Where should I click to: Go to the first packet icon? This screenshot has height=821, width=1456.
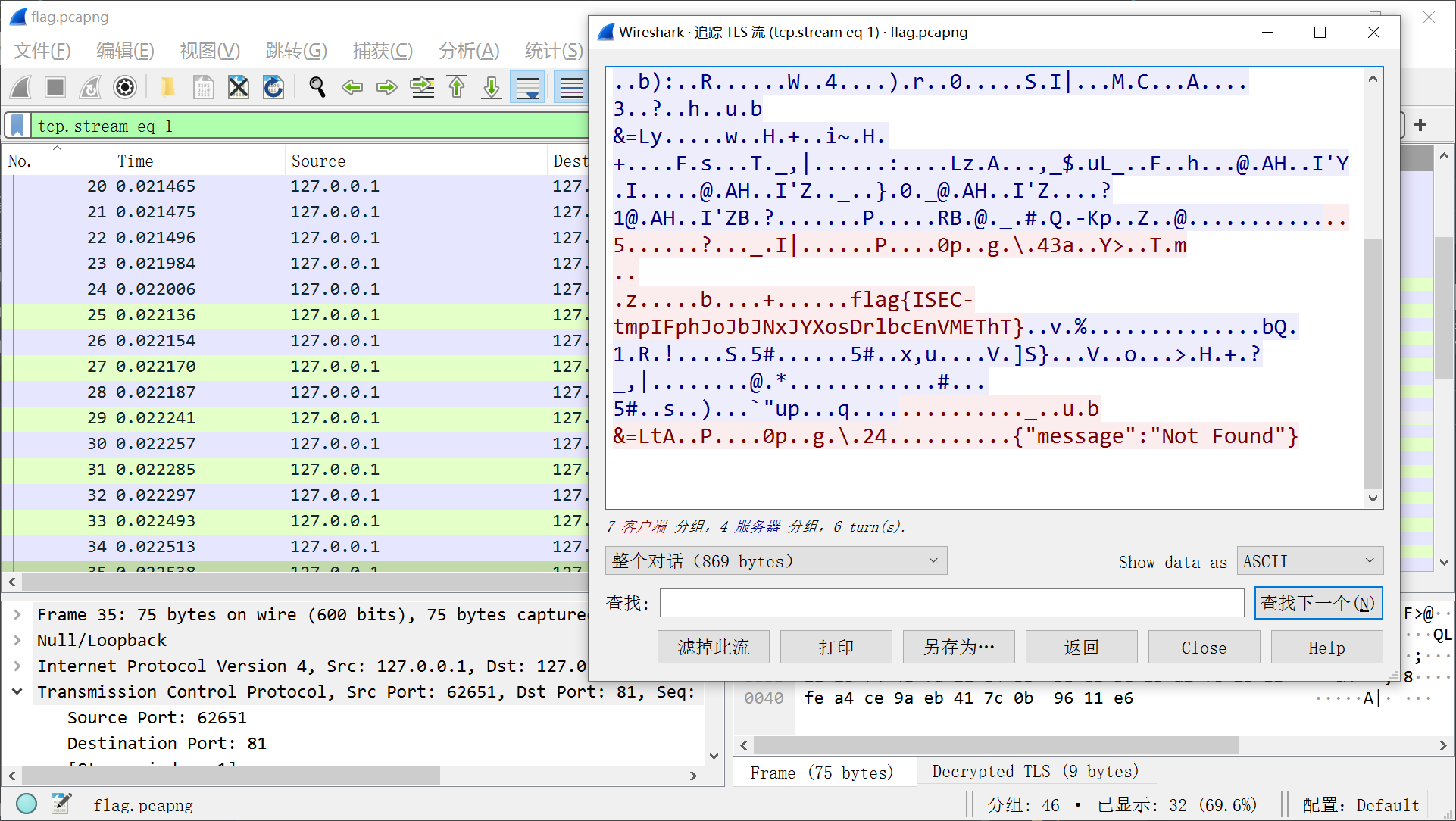[x=457, y=88]
